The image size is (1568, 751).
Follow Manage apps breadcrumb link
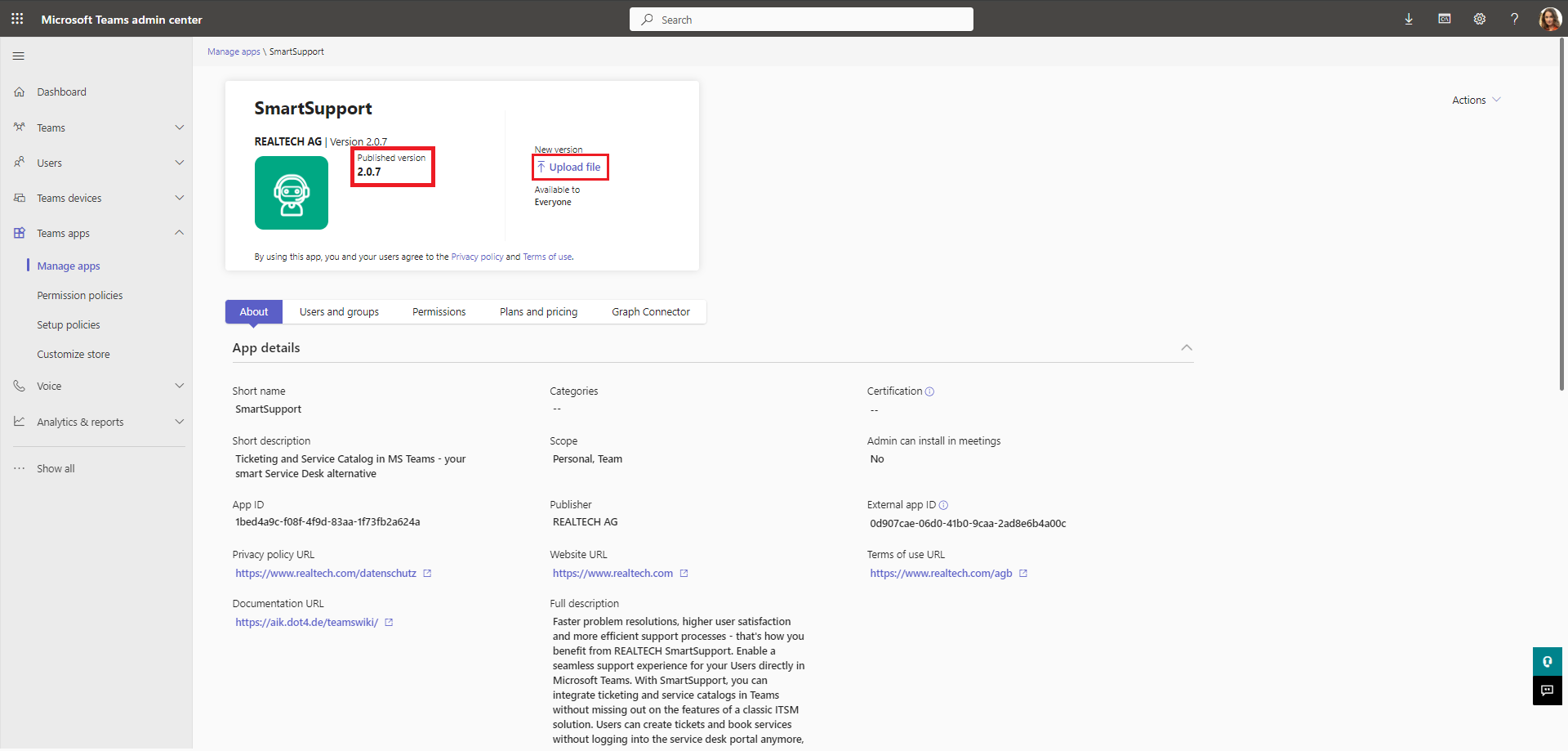(234, 51)
